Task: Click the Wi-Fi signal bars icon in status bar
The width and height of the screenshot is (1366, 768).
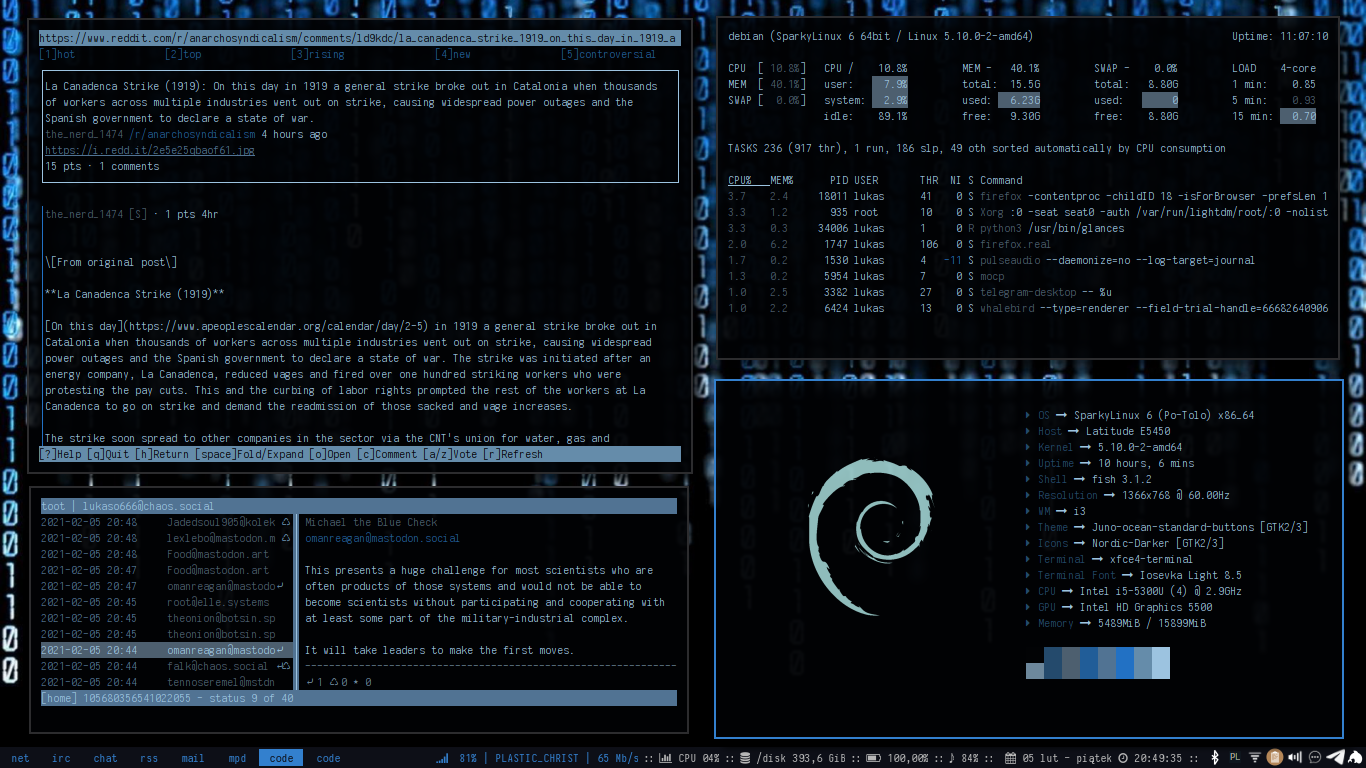Action: click(442, 758)
